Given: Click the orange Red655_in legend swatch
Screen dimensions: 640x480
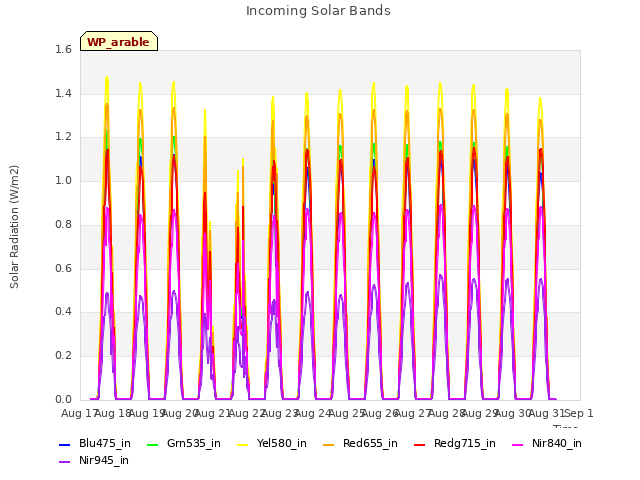Looking at the screenshot, I should [x=329, y=444].
